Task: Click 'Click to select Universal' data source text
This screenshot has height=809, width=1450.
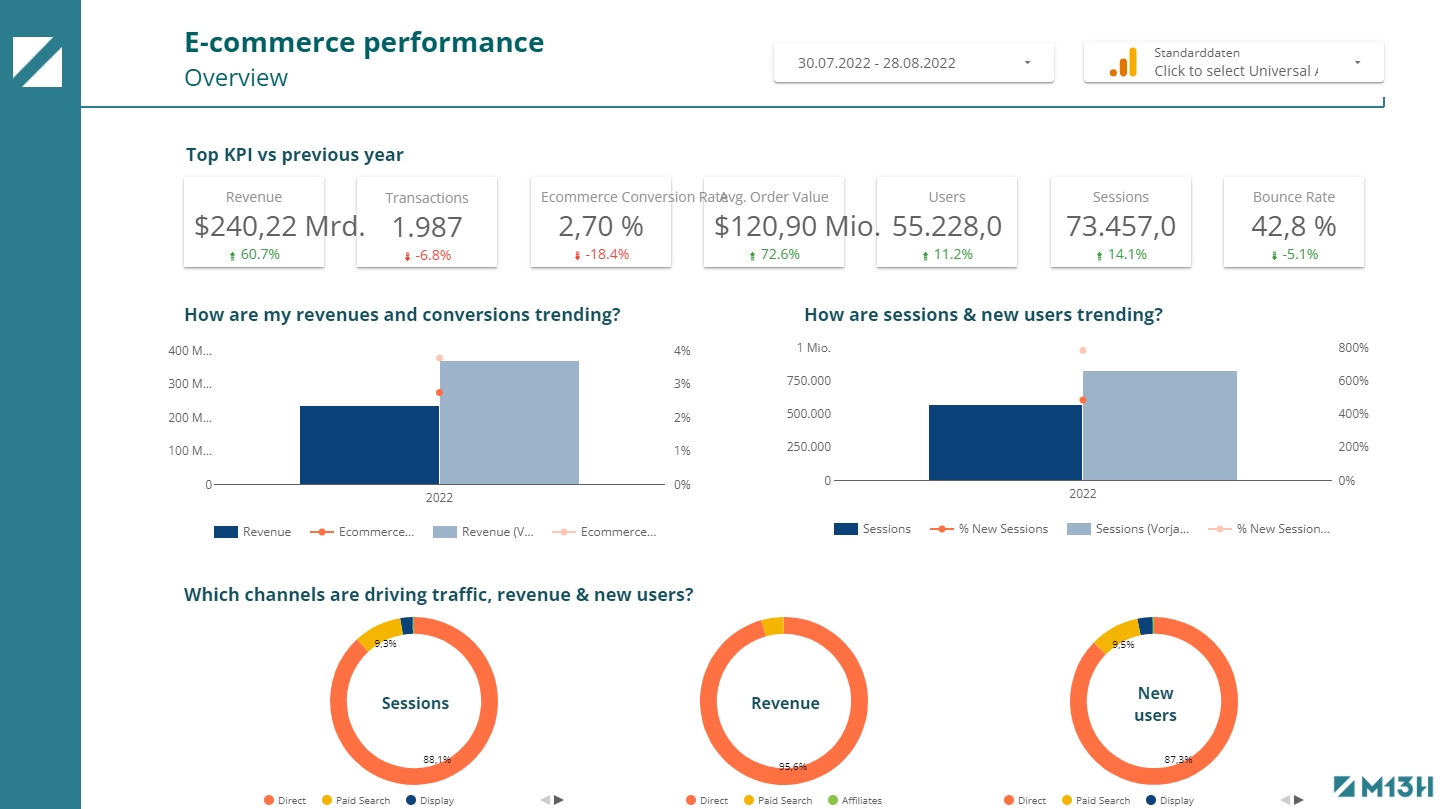Action: [x=1235, y=71]
